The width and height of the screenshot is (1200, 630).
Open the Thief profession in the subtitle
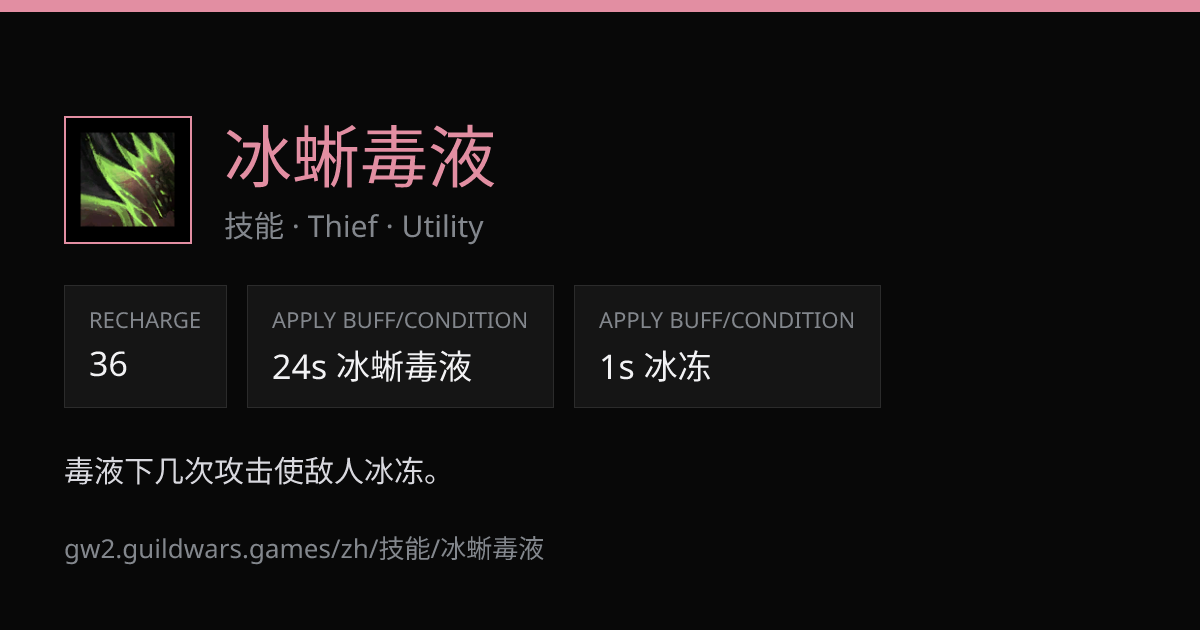tap(343, 227)
